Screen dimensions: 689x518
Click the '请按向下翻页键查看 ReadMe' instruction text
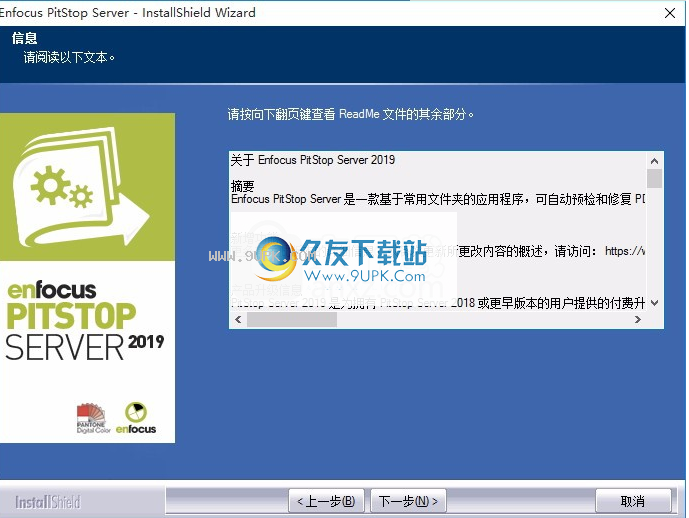pyautogui.click(x=350, y=114)
